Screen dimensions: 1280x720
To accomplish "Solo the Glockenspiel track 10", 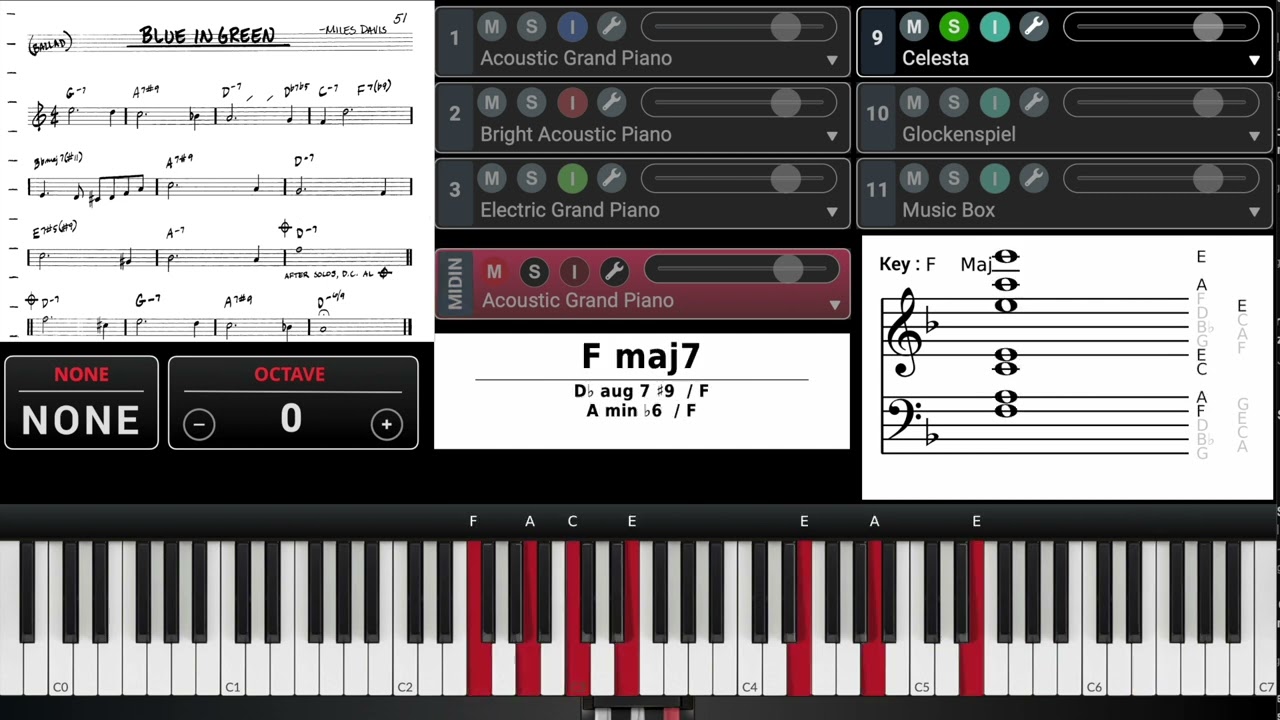I will coord(953,102).
